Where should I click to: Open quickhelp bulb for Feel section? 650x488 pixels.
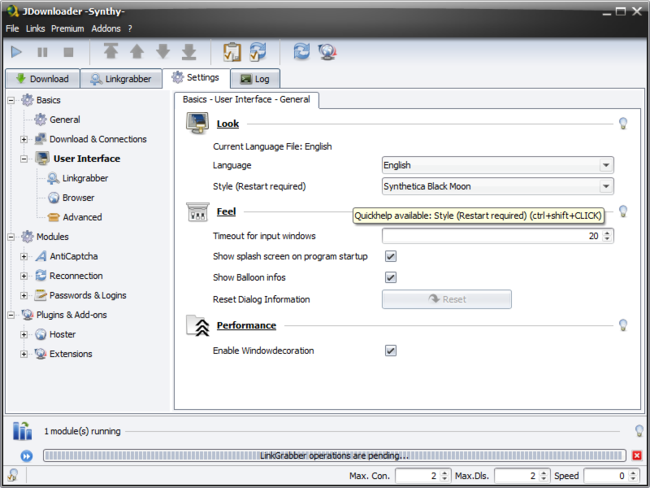[623, 211]
